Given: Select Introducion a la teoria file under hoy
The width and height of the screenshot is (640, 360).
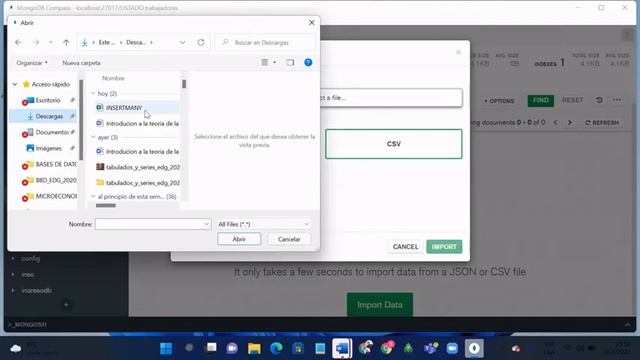Looking at the screenshot, I should (x=137, y=123).
